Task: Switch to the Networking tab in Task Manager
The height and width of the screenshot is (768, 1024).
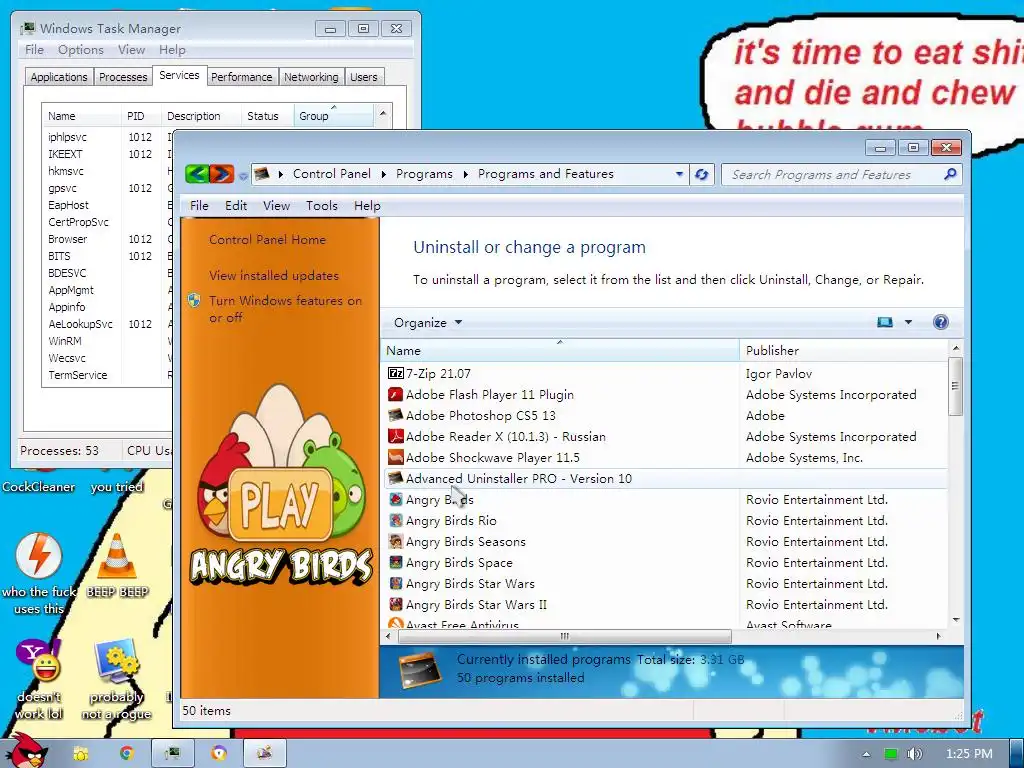Action: 312,77
